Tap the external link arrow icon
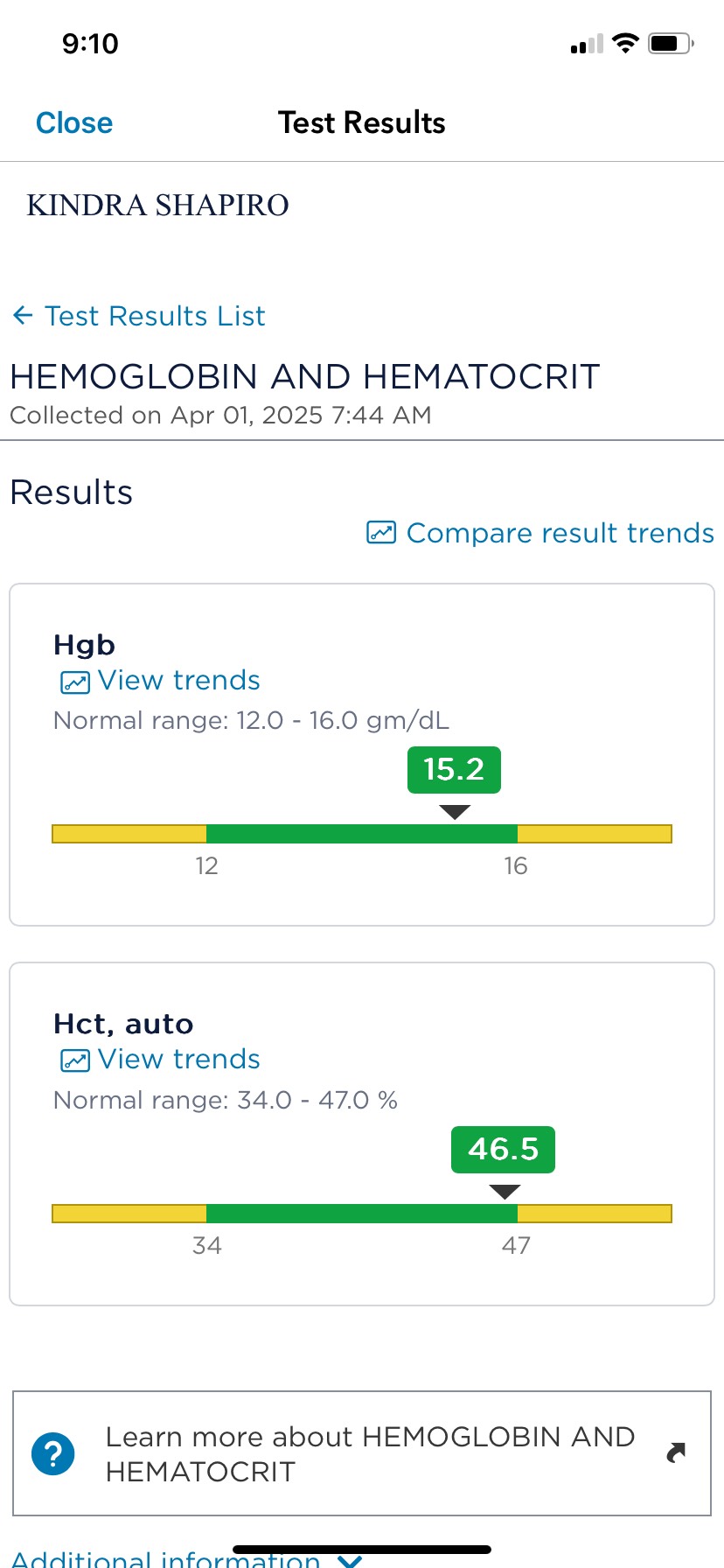Viewport: 724px width, 1568px height. 675,1453
